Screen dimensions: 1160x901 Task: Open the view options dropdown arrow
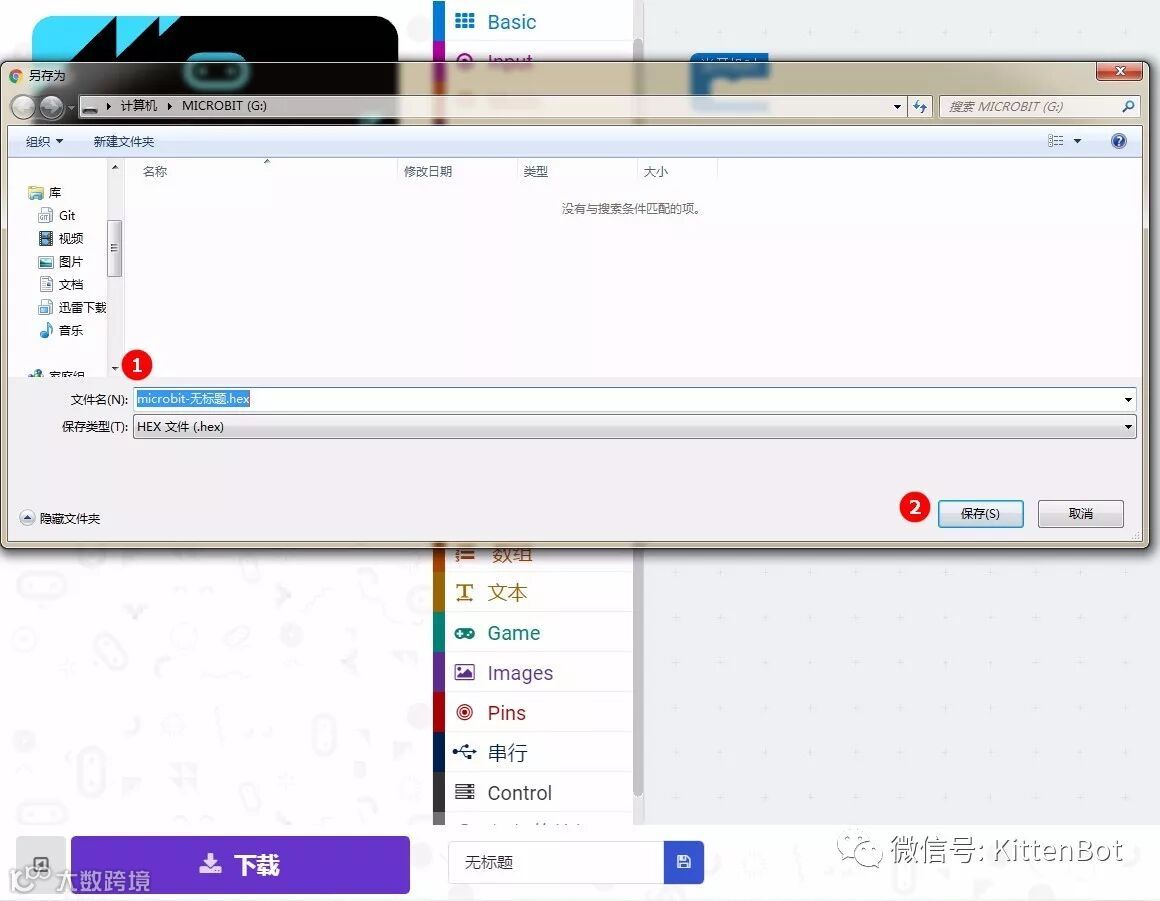[1077, 141]
